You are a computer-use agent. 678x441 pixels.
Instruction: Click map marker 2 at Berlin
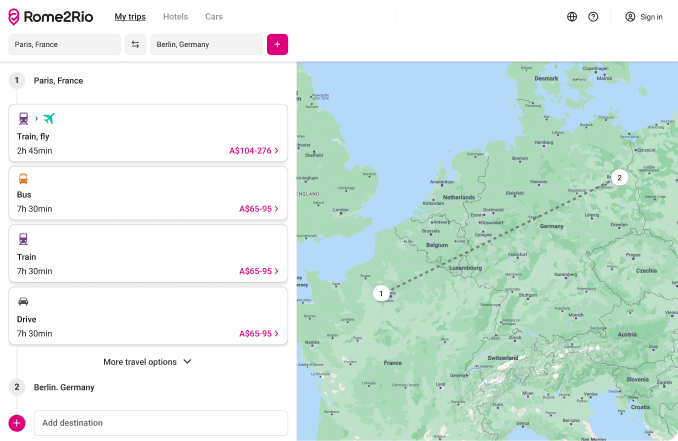click(619, 177)
